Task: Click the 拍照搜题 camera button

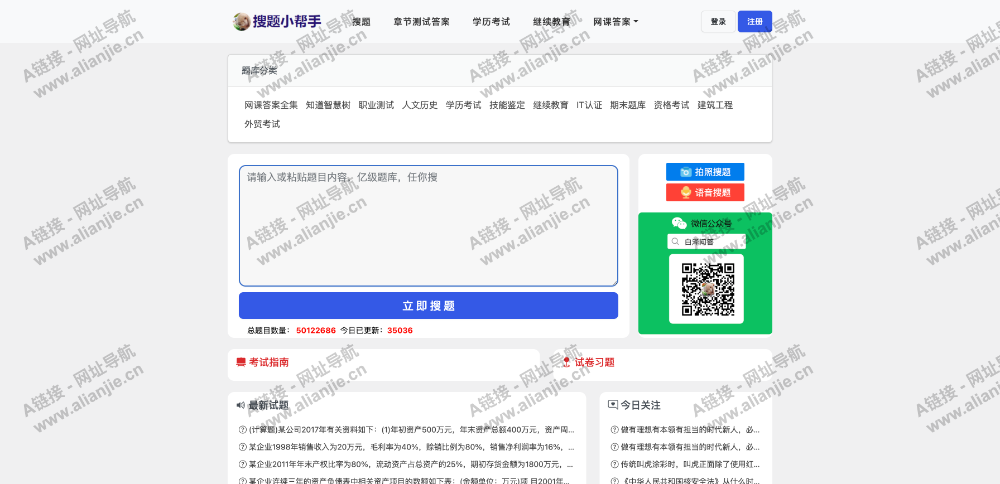Action: pos(705,172)
